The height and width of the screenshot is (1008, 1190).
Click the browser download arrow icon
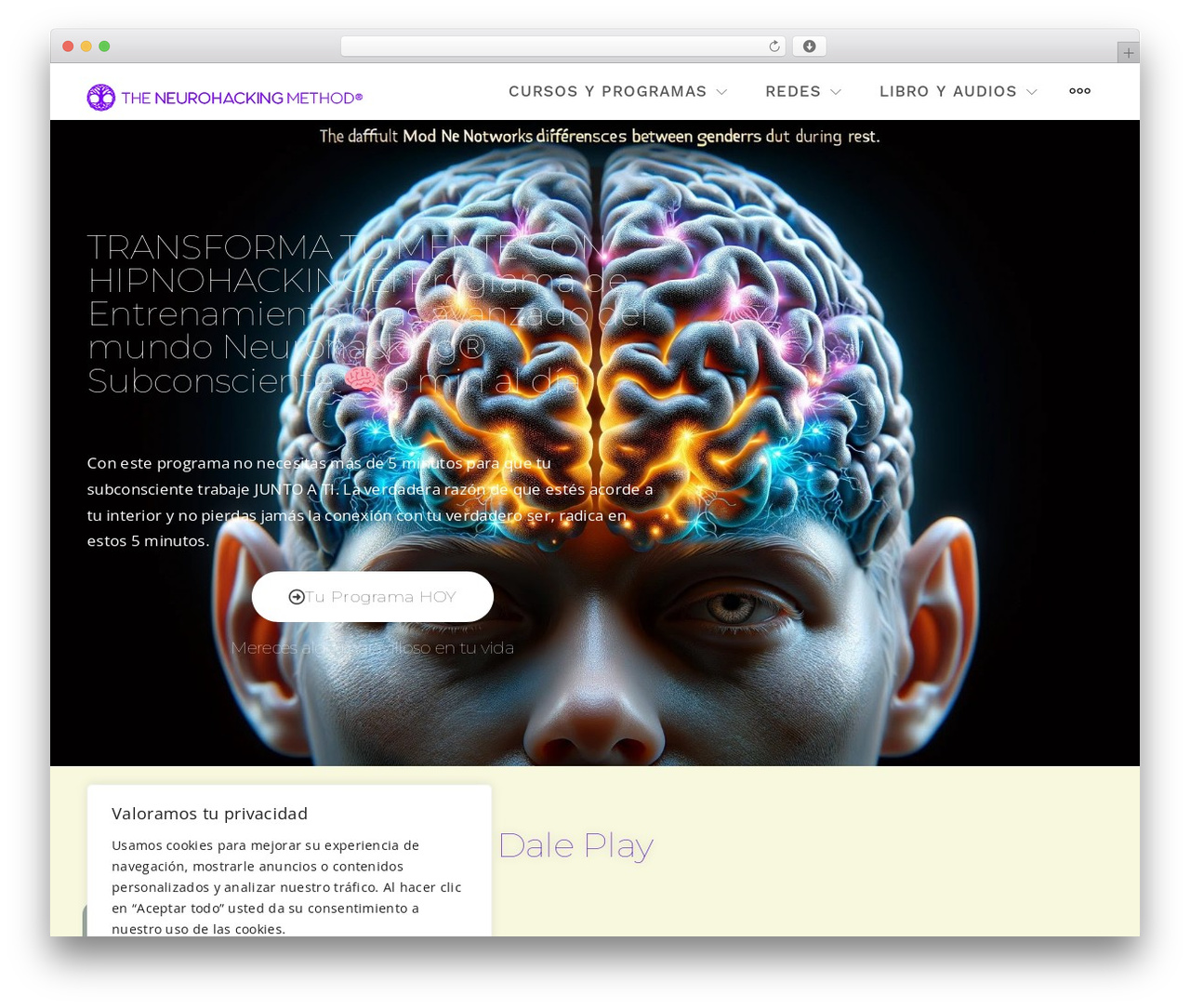click(x=809, y=46)
